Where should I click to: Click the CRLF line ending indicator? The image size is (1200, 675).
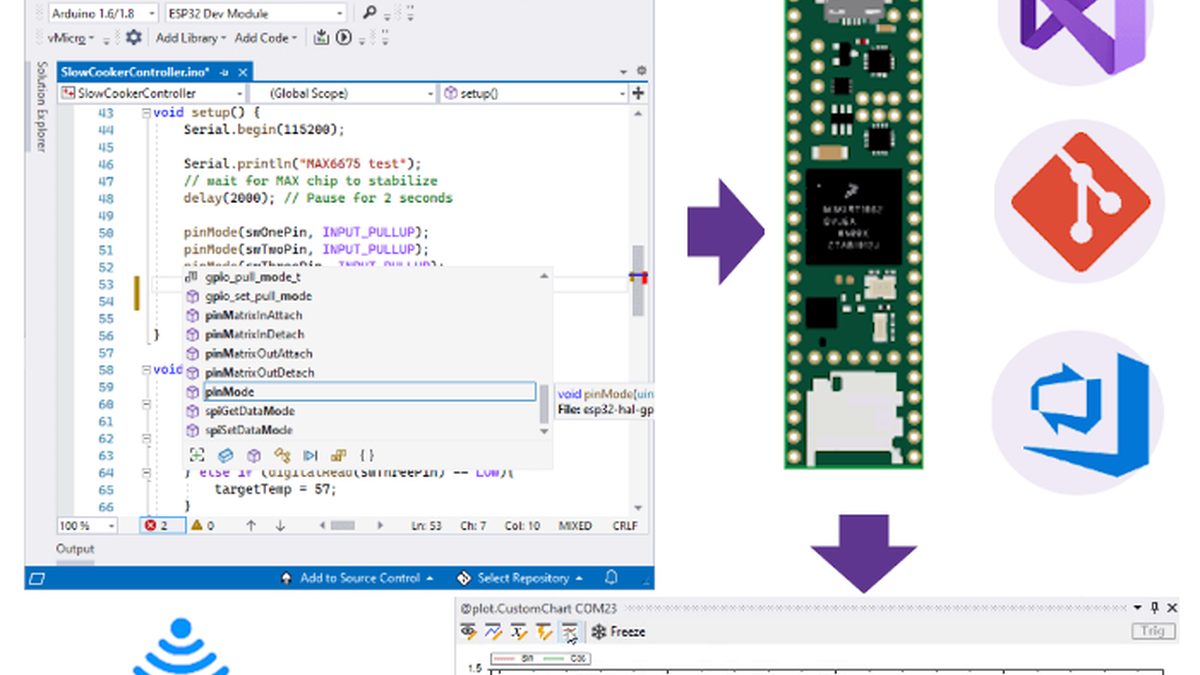pyautogui.click(x=625, y=525)
